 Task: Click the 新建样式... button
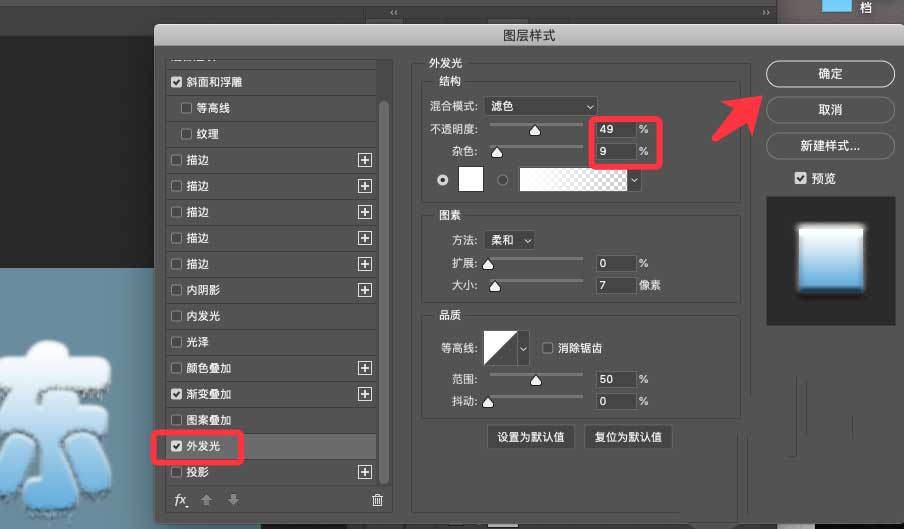pyautogui.click(x=830, y=146)
